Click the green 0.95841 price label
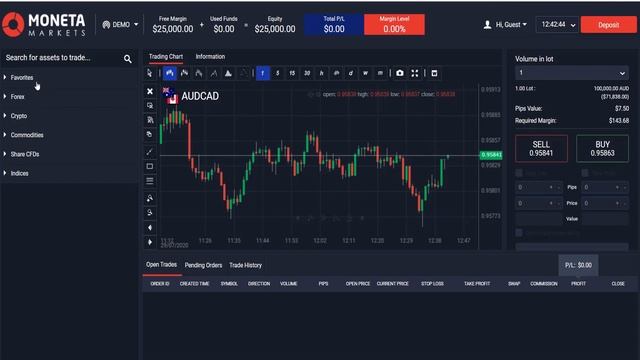Screen dimensions: 640x360 tap(491, 155)
